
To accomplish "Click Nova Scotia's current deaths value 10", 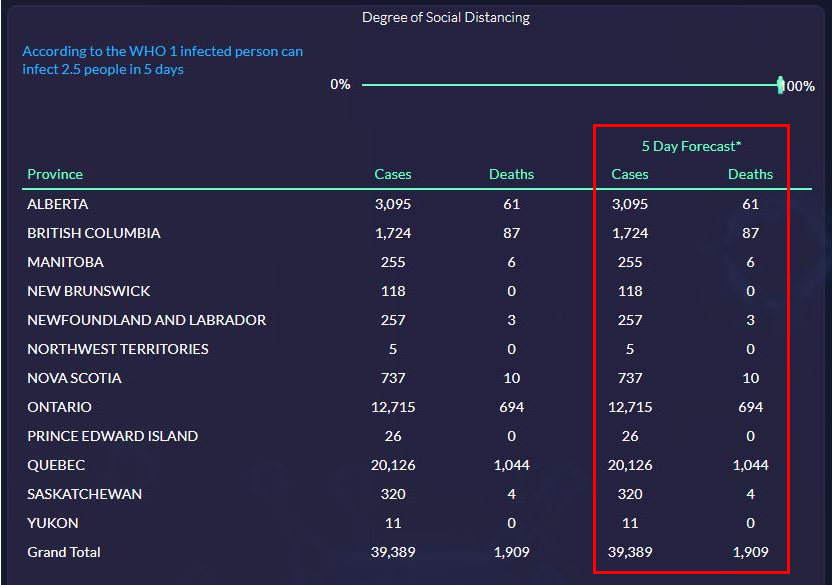I will (x=512, y=378).
